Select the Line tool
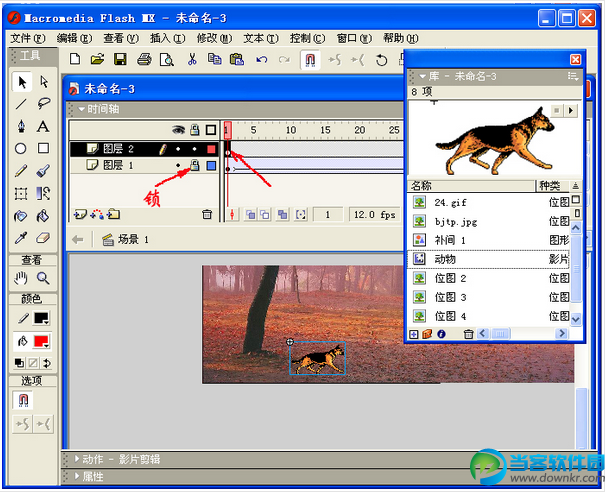The image size is (606, 492). point(21,104)
